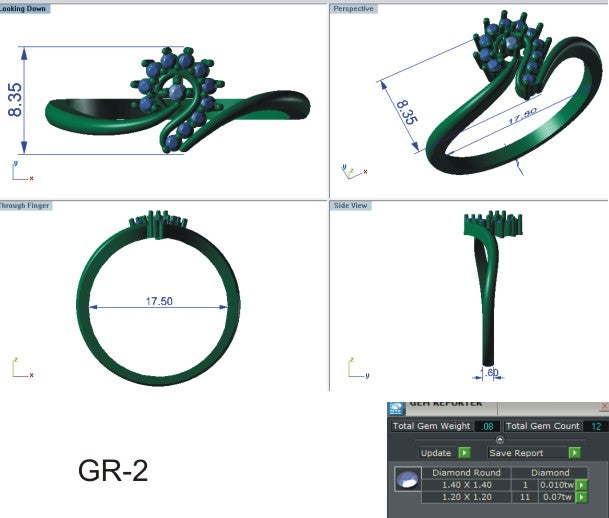Click the 17.50 dimension in Through Finger view
This screenshot has width=609, height=518.
pyautogui.click(x=158, y=301)
